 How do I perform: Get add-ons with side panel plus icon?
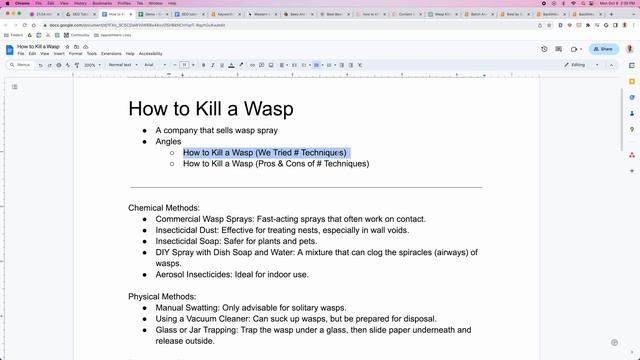(x=632, y=171)
